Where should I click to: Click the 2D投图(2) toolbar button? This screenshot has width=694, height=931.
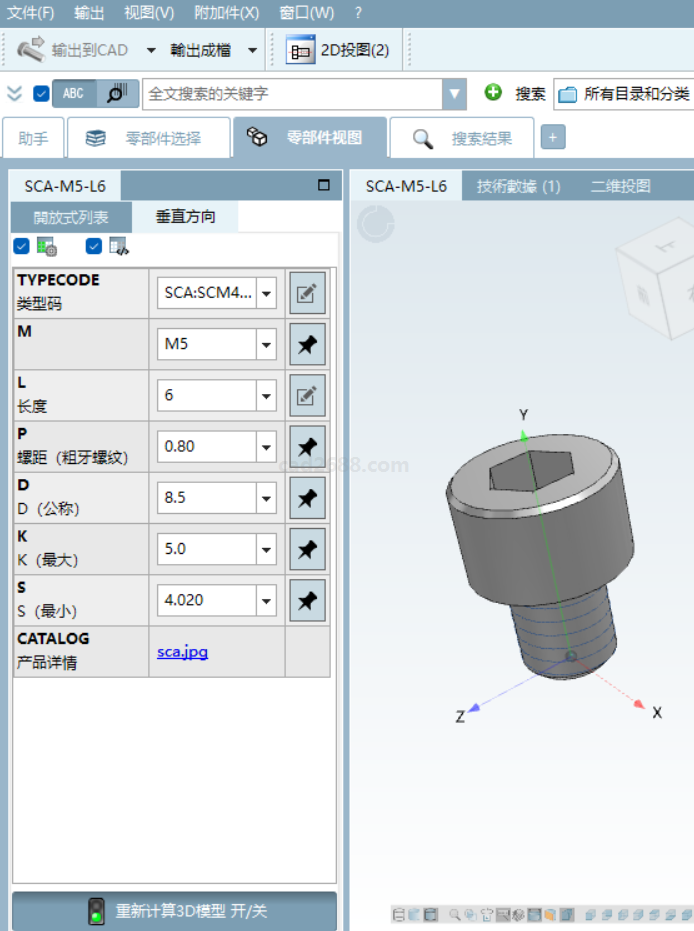pyautogui.click(x=338, y=49)
